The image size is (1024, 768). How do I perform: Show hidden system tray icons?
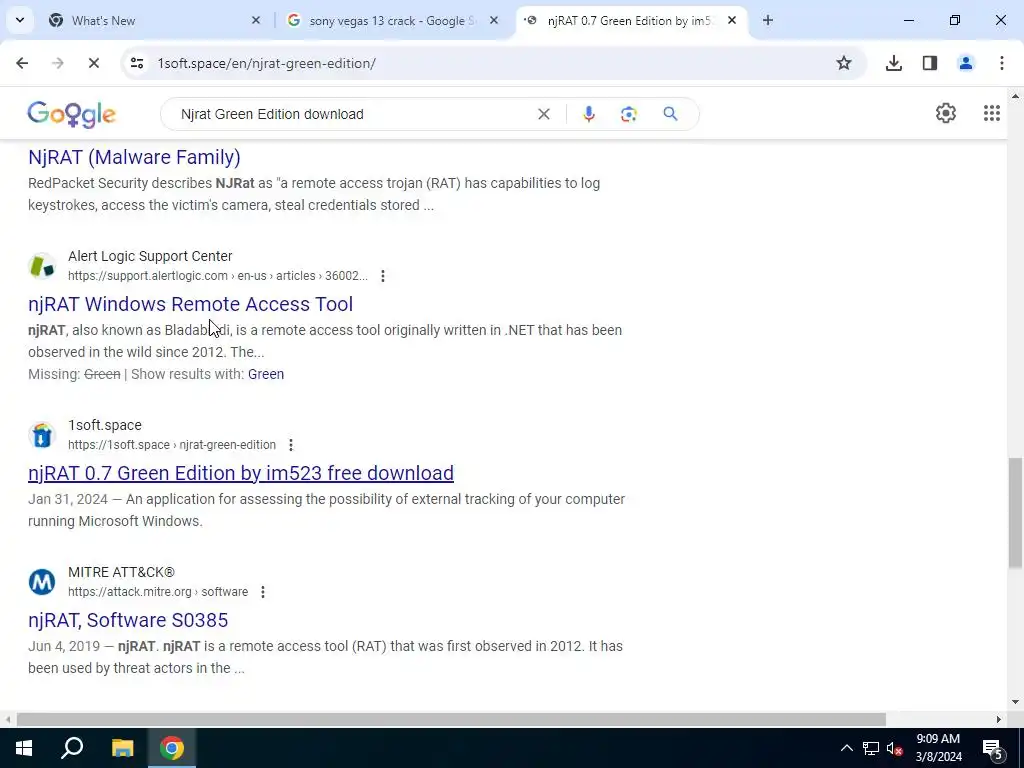coord(846,748)
